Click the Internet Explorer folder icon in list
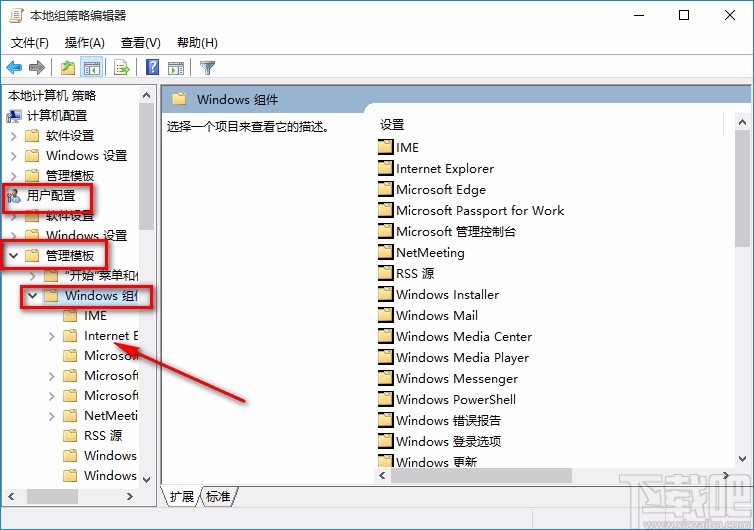The height and width of the screenshot is (530, 754). pos(385,168)
